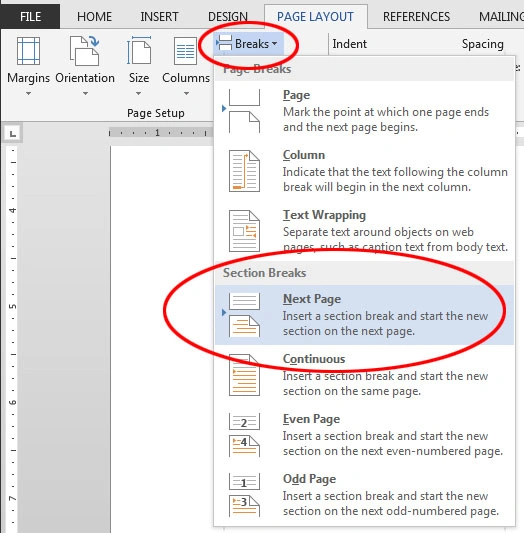Switch to the REFERENCES tab
This screenshot has height=533, width=524.
point(416,17)
